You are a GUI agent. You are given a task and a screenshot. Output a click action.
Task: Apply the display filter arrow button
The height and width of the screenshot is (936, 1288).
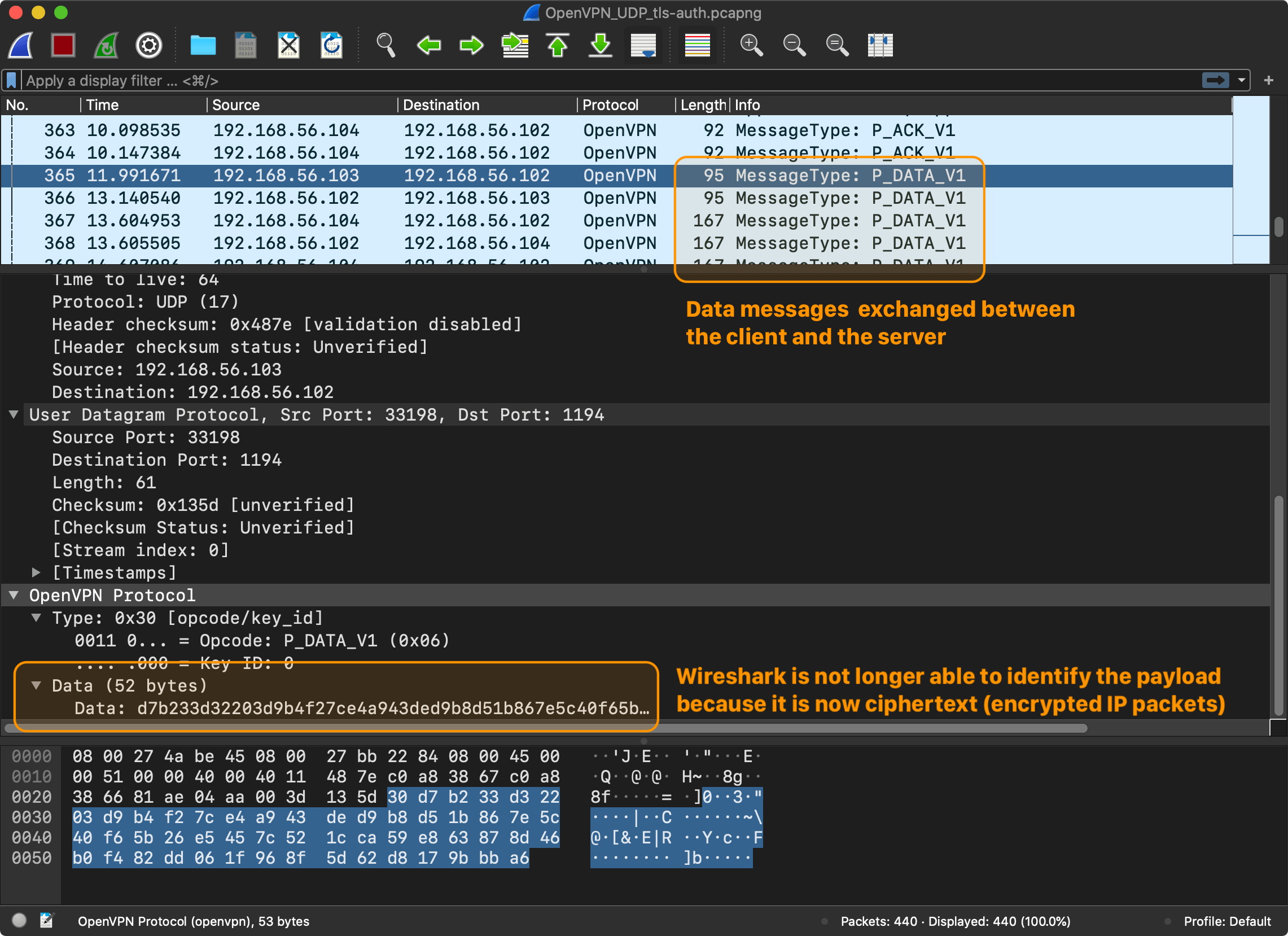point(1215,80)
